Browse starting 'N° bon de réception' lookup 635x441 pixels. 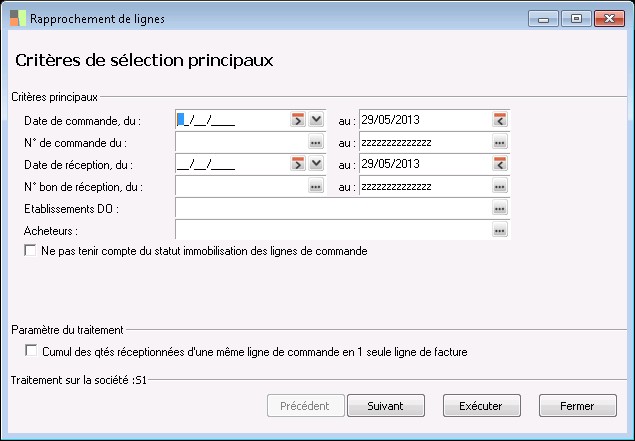point(316,186)
